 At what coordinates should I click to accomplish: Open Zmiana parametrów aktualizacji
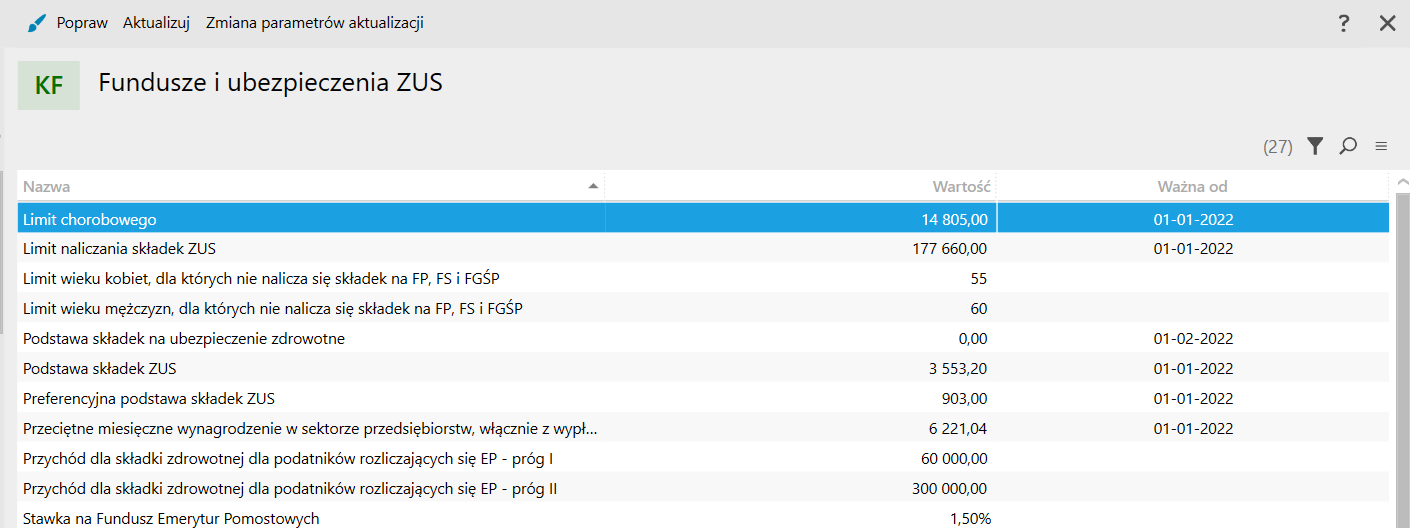point(315,23)
